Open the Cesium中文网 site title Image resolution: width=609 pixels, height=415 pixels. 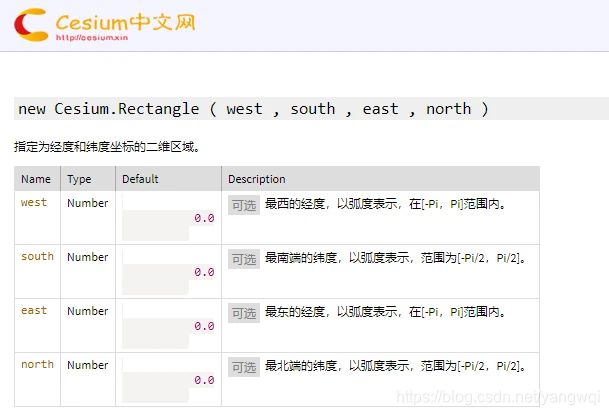[125, 23]
